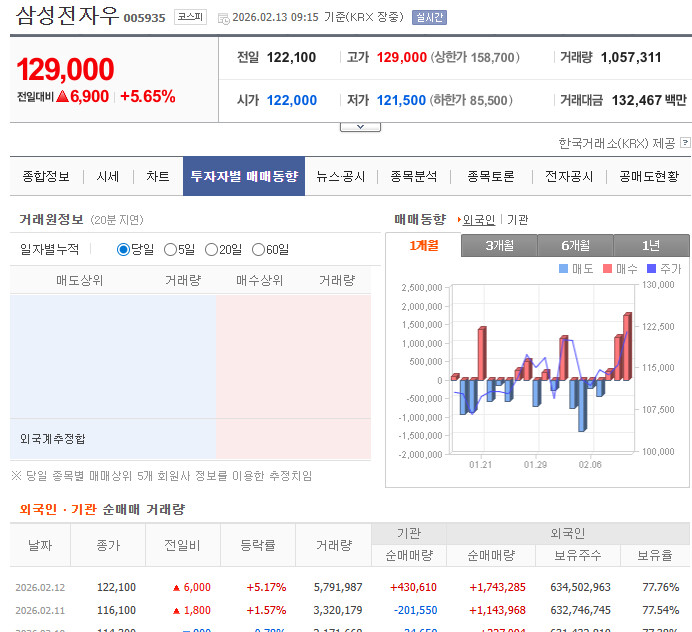Viewport: 692px width, 632px height.
Task: Click the 종가 column header
Action: (108, 545)
